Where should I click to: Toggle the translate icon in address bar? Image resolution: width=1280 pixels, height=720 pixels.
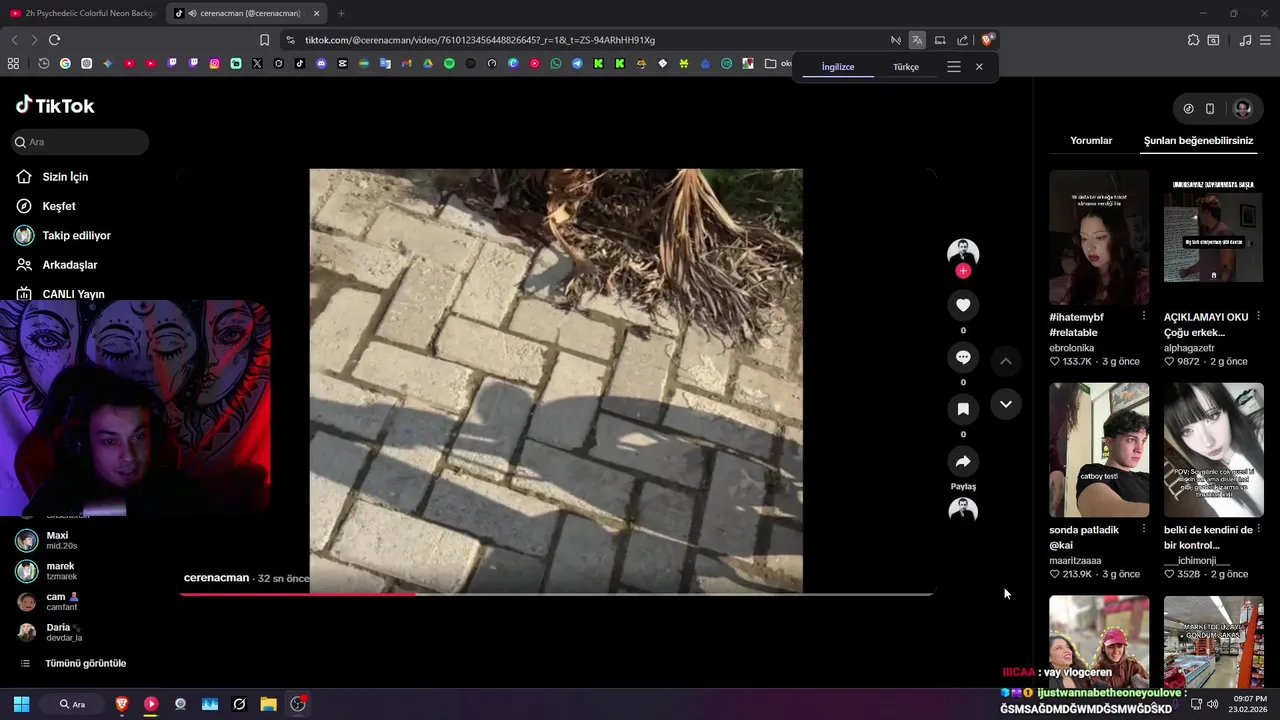pyautogui.click(x=917, y=40)
